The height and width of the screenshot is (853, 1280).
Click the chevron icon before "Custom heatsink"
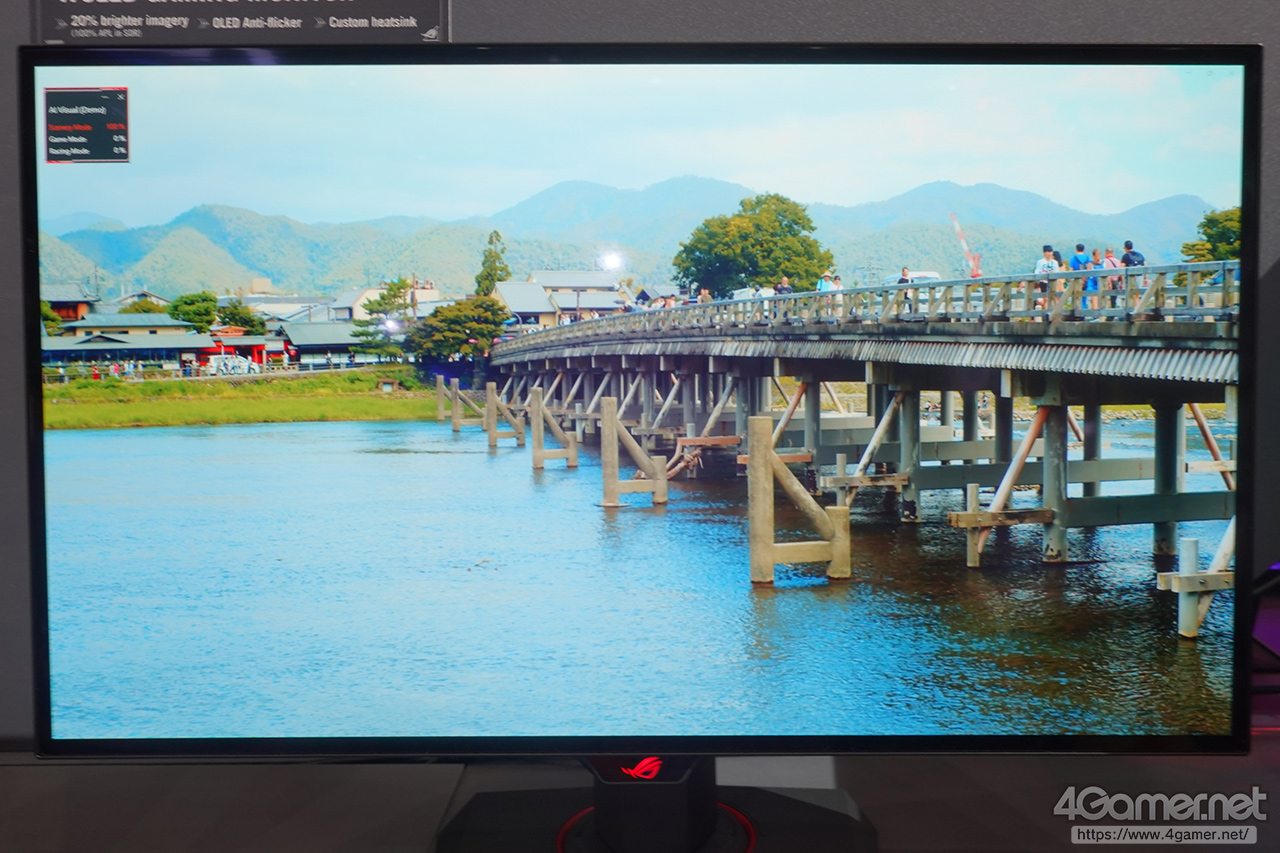coord(319,22)
